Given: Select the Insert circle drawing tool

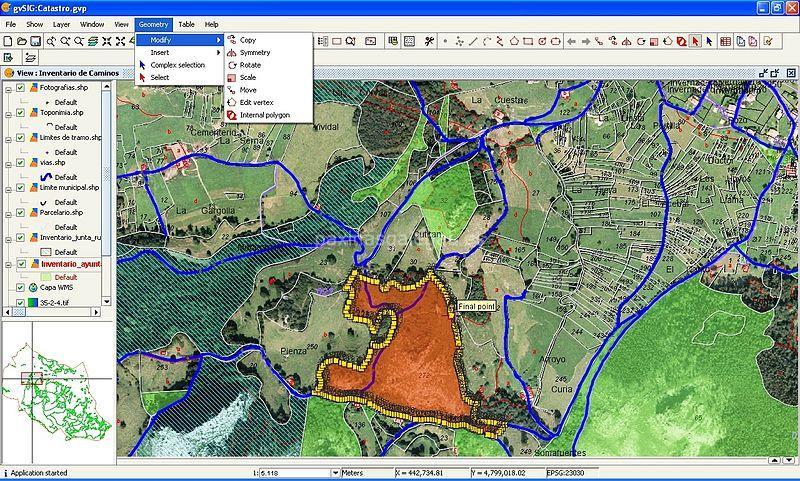Looking at the screenshot, I should pyautogui.click(x=542, y=41).
